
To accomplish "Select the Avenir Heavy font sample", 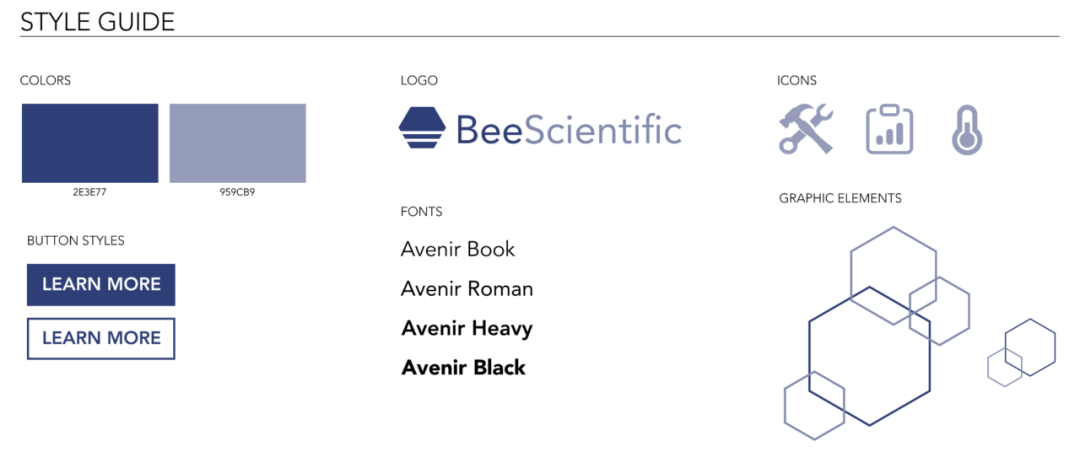I will coord(466,328).
